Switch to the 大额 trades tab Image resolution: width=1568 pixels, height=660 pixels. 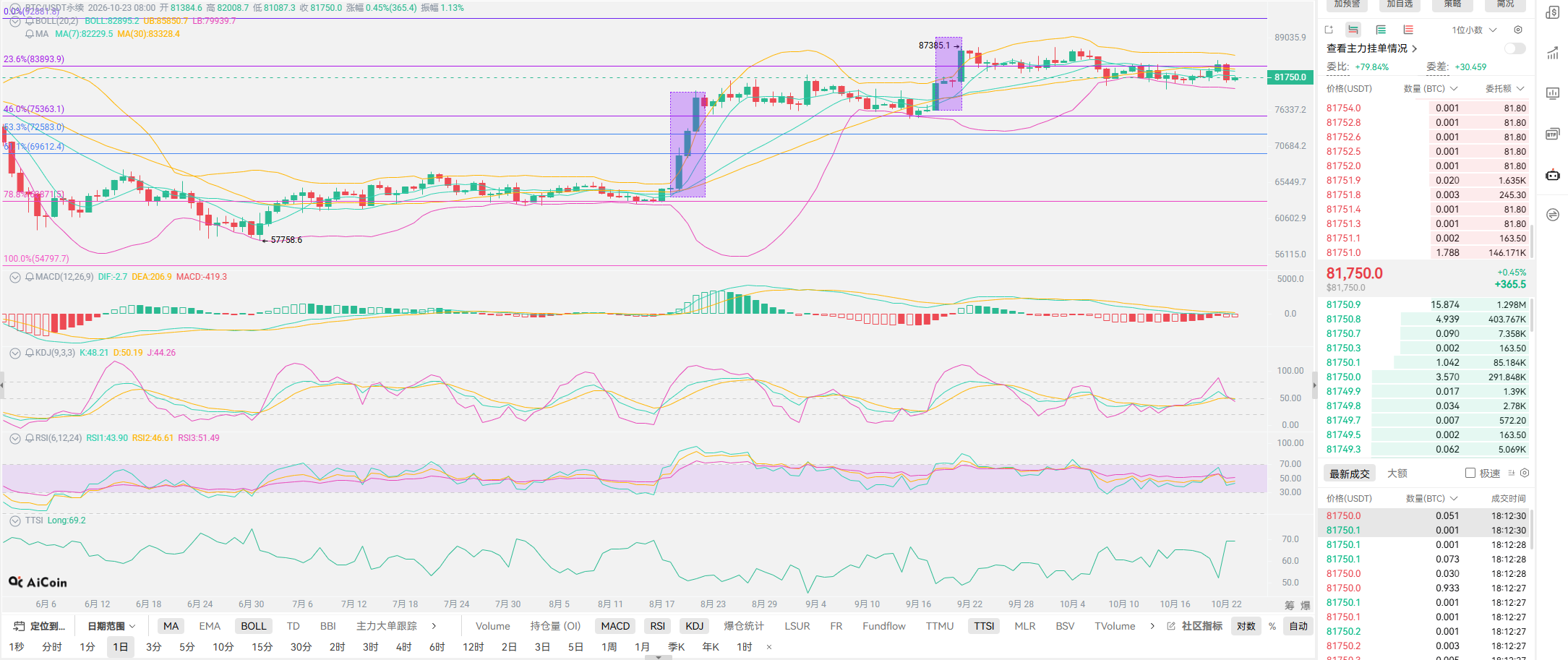tap(1397, 473)
